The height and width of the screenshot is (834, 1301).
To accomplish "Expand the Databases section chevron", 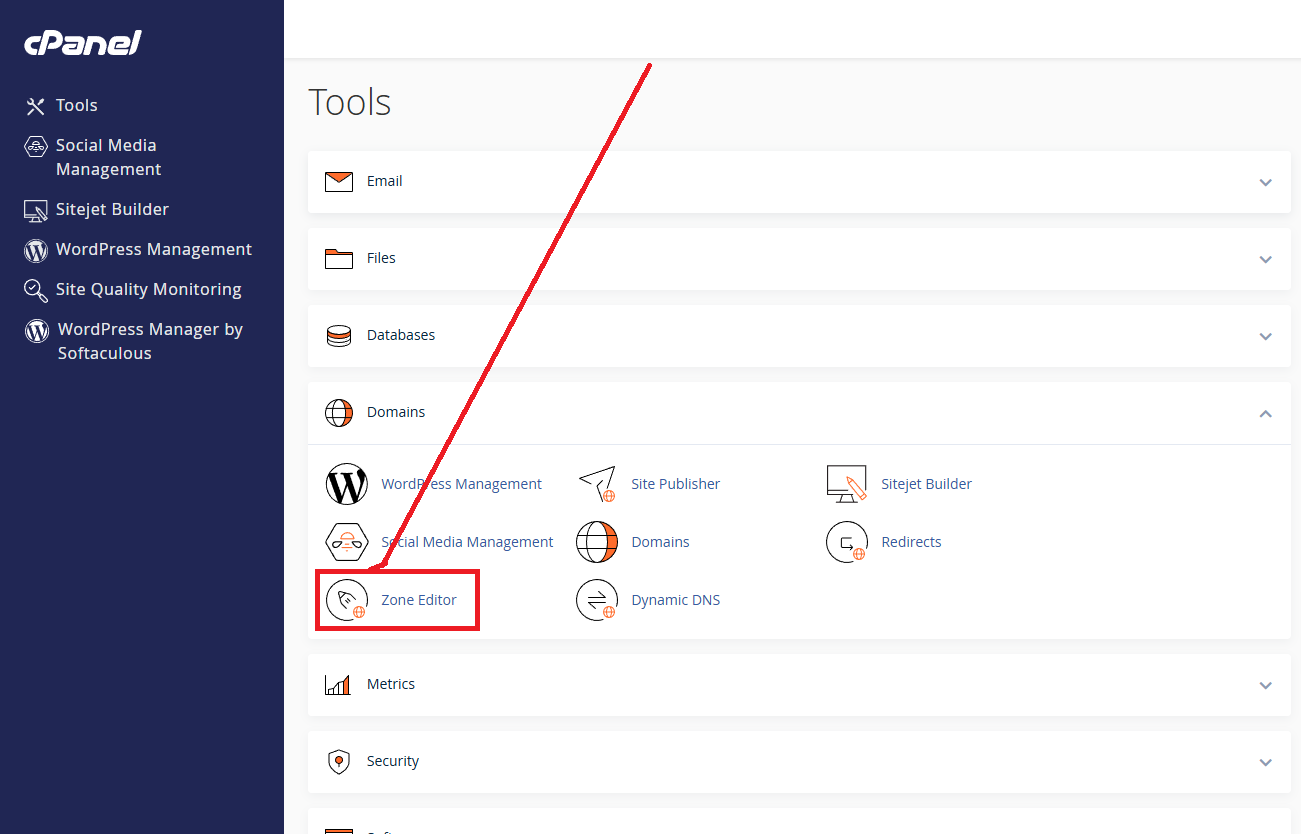I will [1266, 337].
